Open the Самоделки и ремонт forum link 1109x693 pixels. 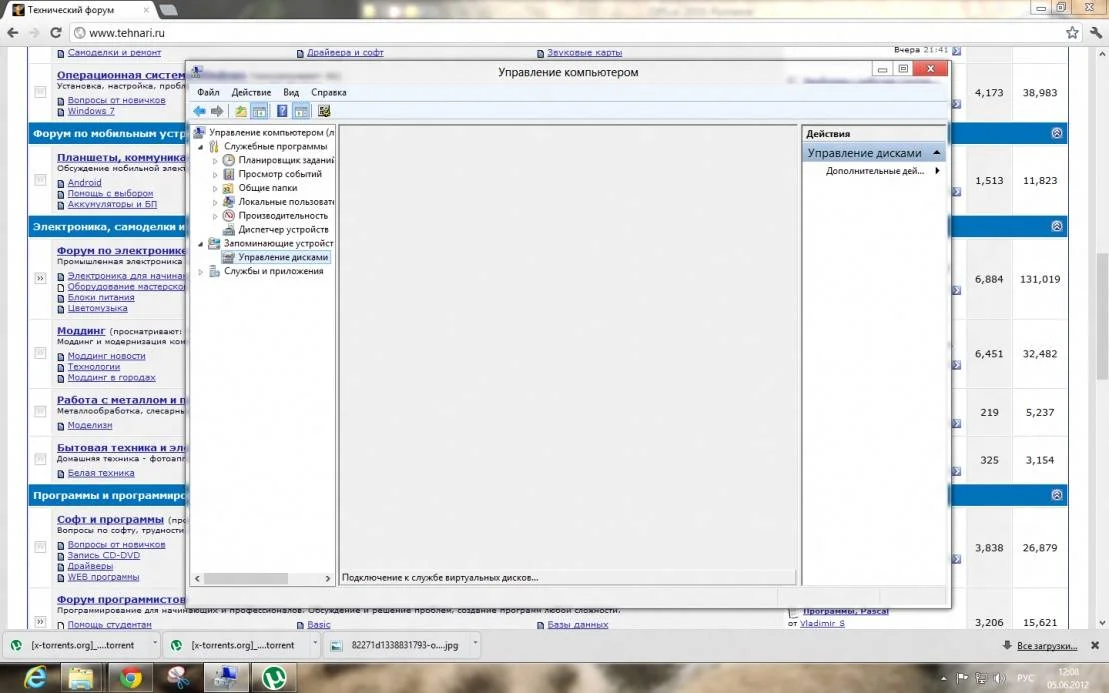pyautogui.click(x=114, y=52)
